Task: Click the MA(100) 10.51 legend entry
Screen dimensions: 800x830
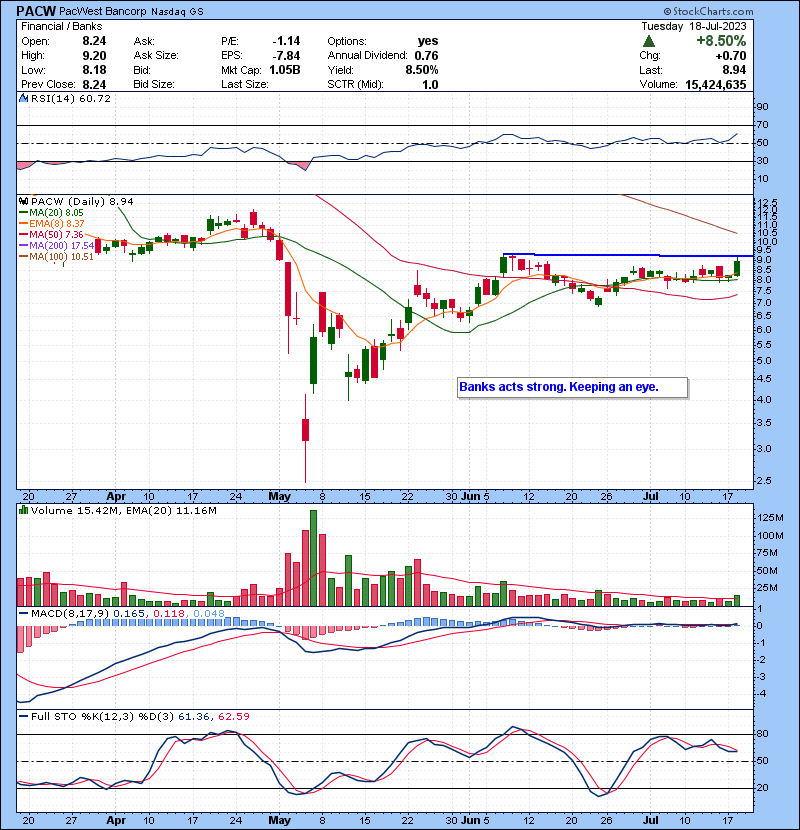Action: pos(56,257)
